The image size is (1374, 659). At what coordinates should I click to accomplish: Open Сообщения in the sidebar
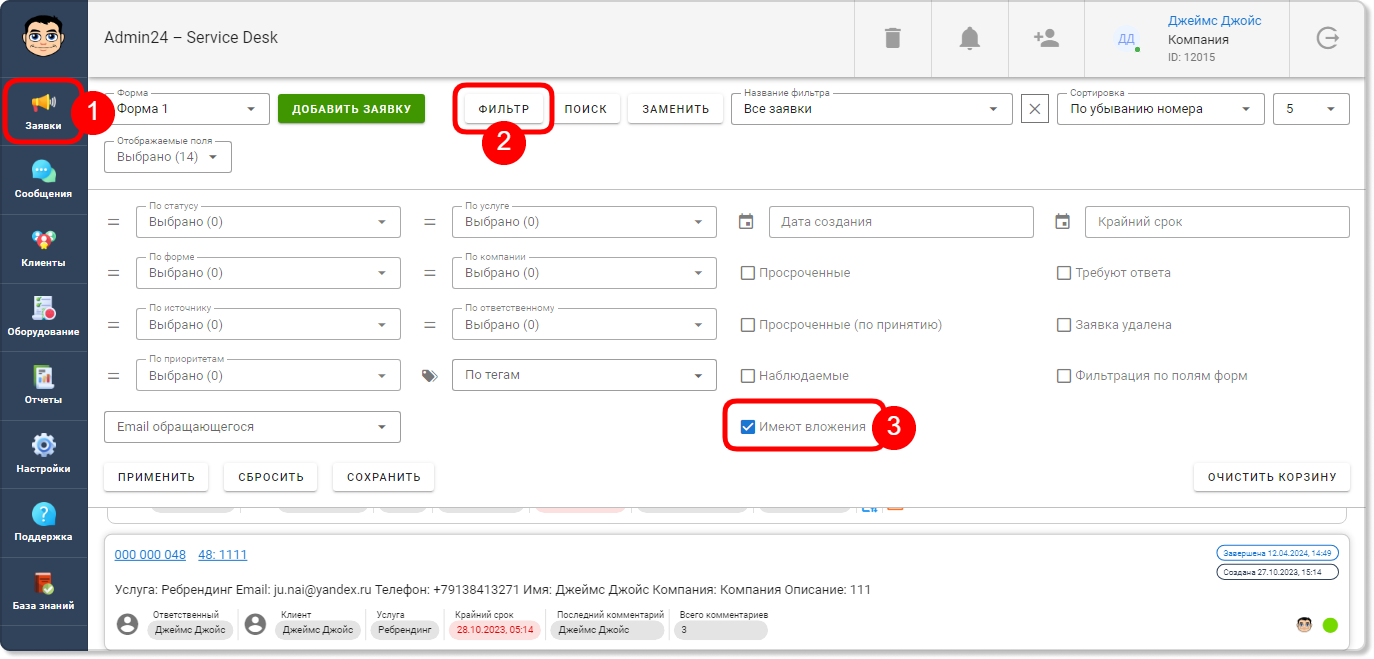coord(43,180)
